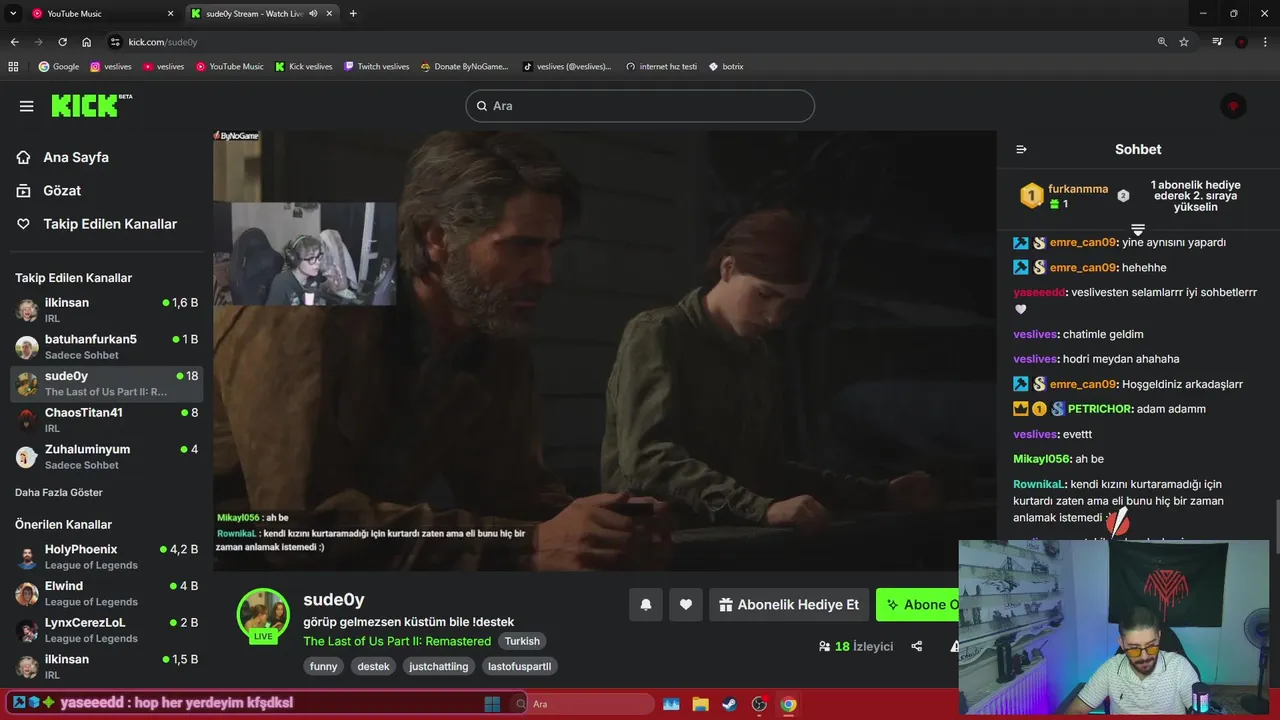The image size is (1280, 720).
Task: Open internet hız testi bookmark
Action: (661, 67)
